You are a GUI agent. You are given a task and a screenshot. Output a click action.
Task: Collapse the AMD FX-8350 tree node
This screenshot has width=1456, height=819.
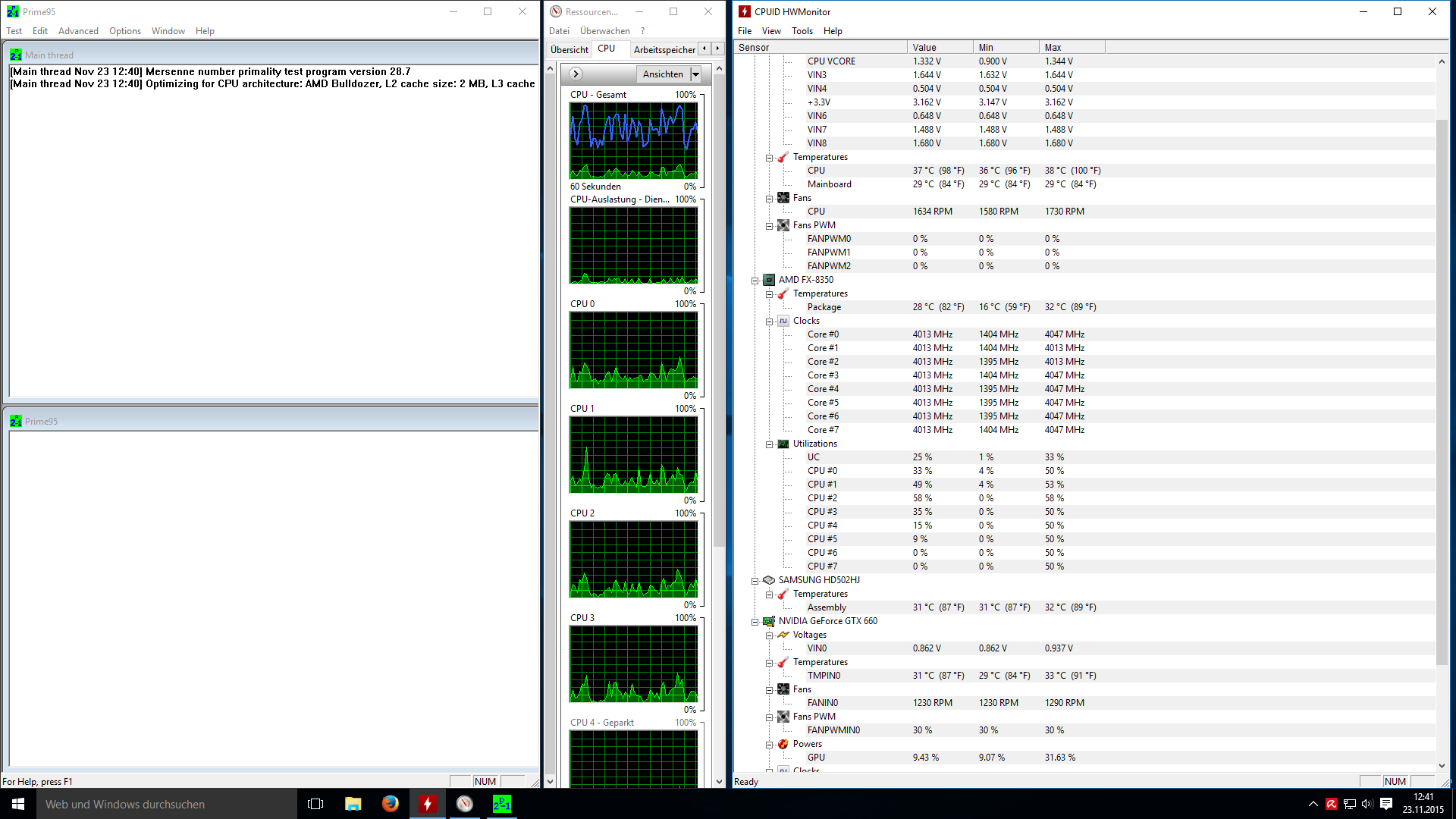[755, 281]
